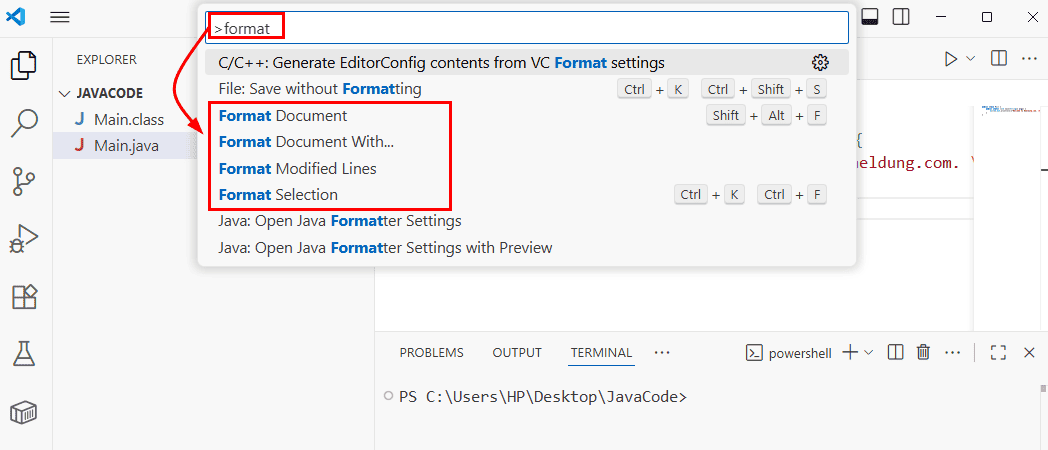
Task: Switch to the PROBLEMS tab
Action: (431, 352)
